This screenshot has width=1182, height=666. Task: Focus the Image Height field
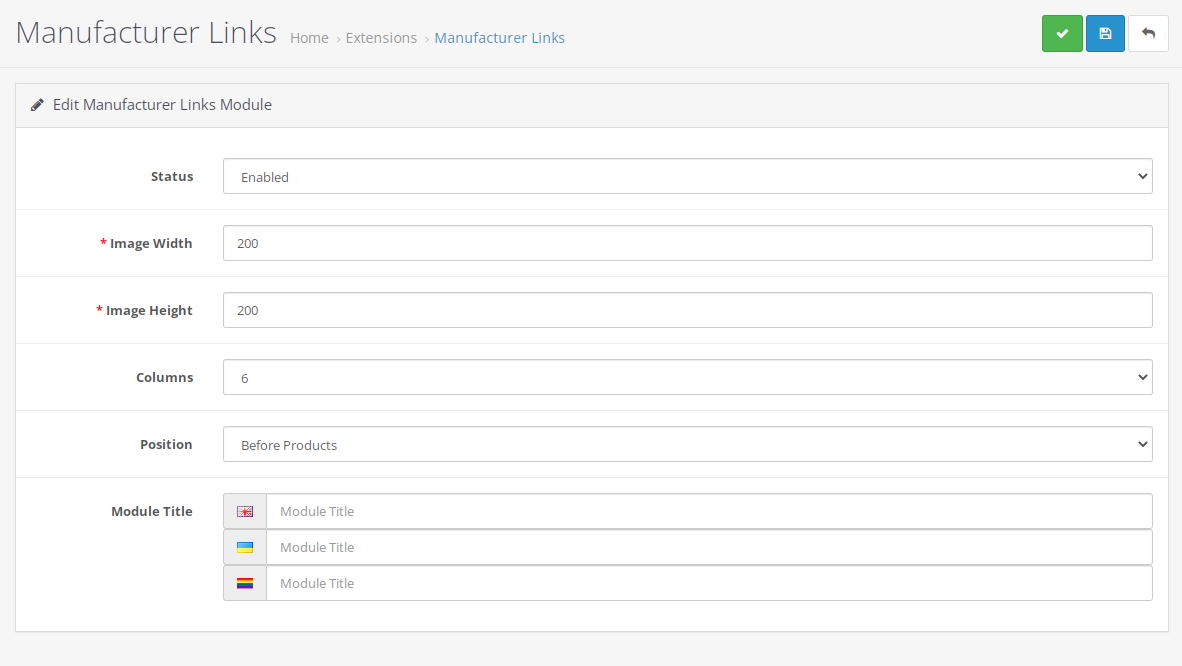coord(687,310)
